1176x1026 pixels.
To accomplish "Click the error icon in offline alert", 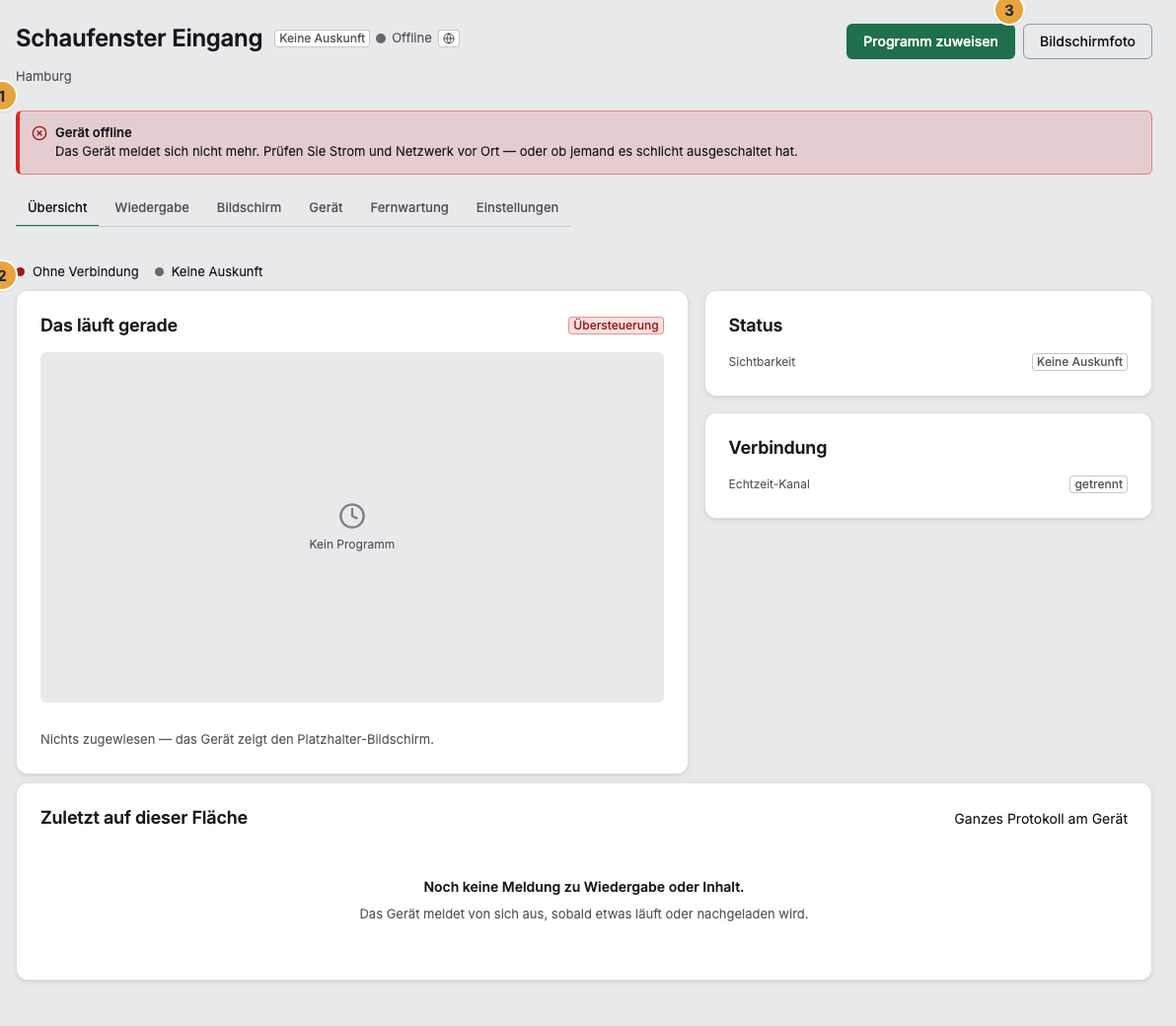I will click(39, 133).
